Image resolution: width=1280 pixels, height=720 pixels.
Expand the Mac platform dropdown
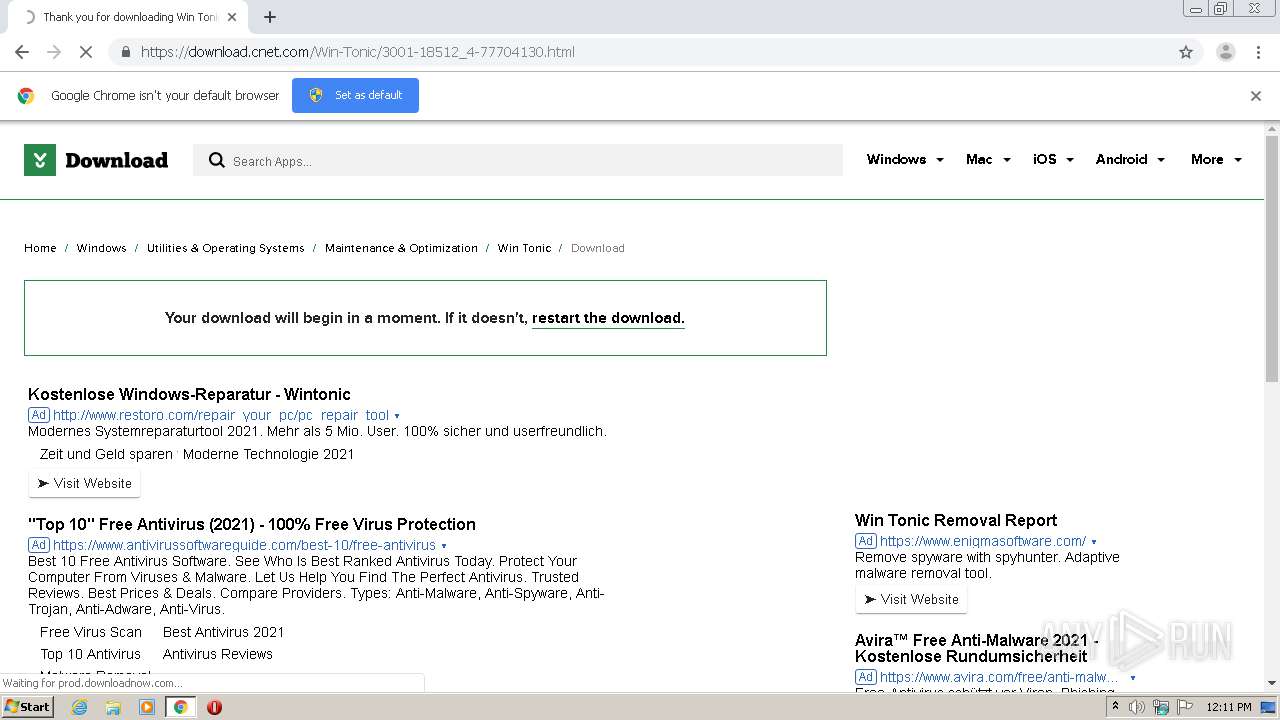988,159
